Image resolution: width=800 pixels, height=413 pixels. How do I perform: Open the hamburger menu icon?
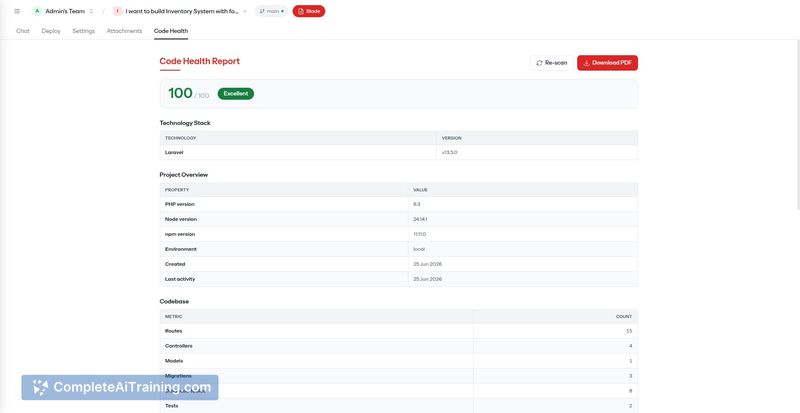(17, 11)
